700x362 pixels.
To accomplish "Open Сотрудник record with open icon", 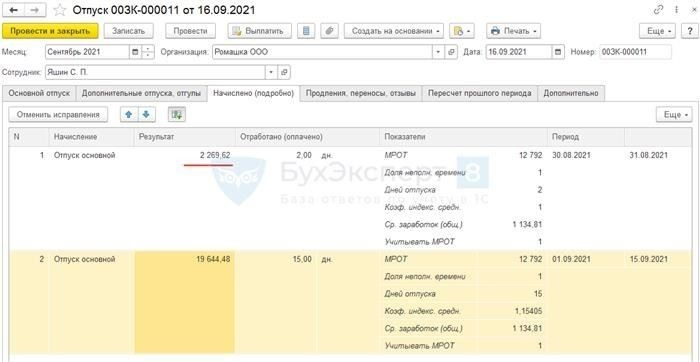I will [284, 72].
